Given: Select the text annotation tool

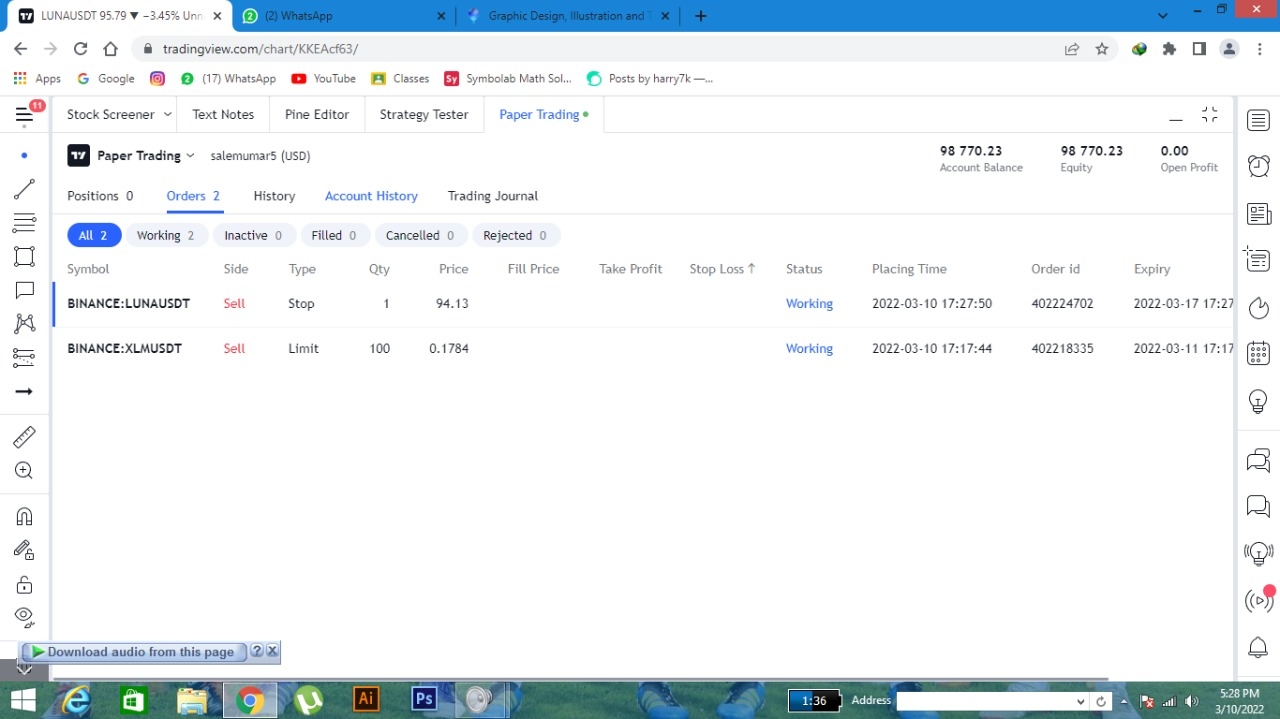Looking at the screenshot, I should tap(24, 290).
